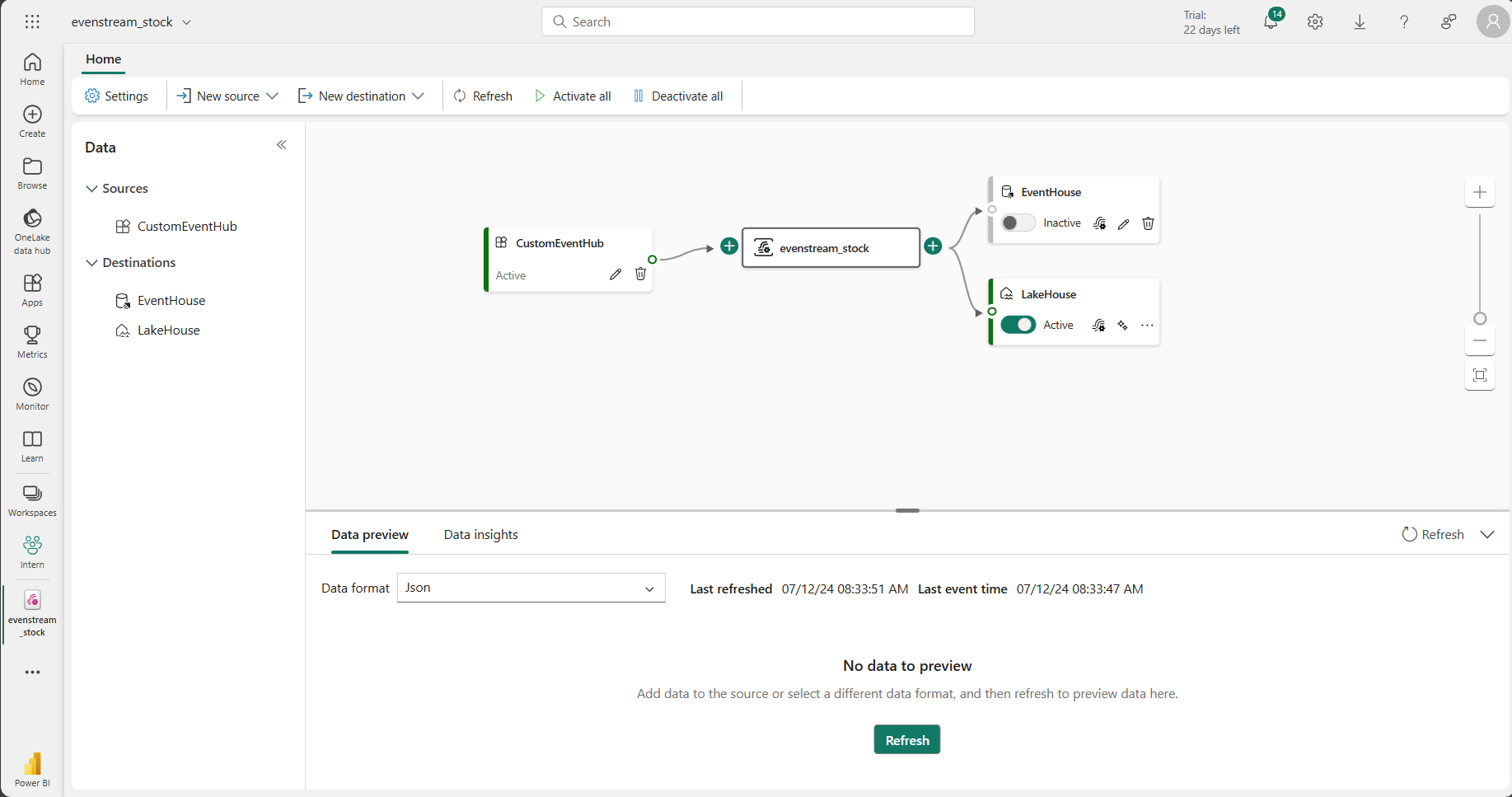This screenshot has height=797, width=1512.
Task: Open Data format Json dropdown
Action: tap(531, 588)
